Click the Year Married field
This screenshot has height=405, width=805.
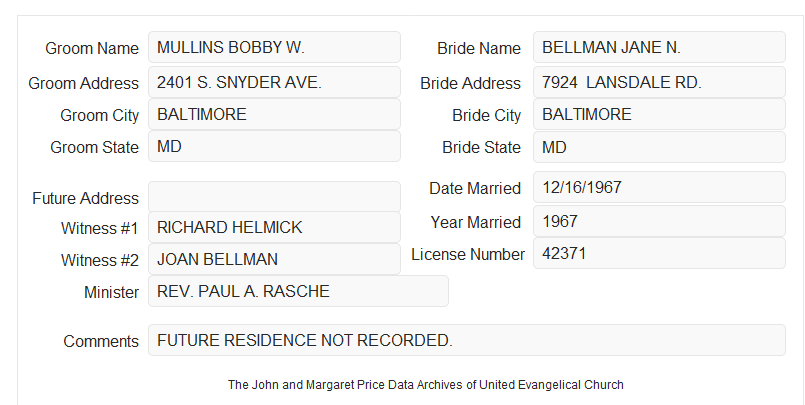click(659, 221)
